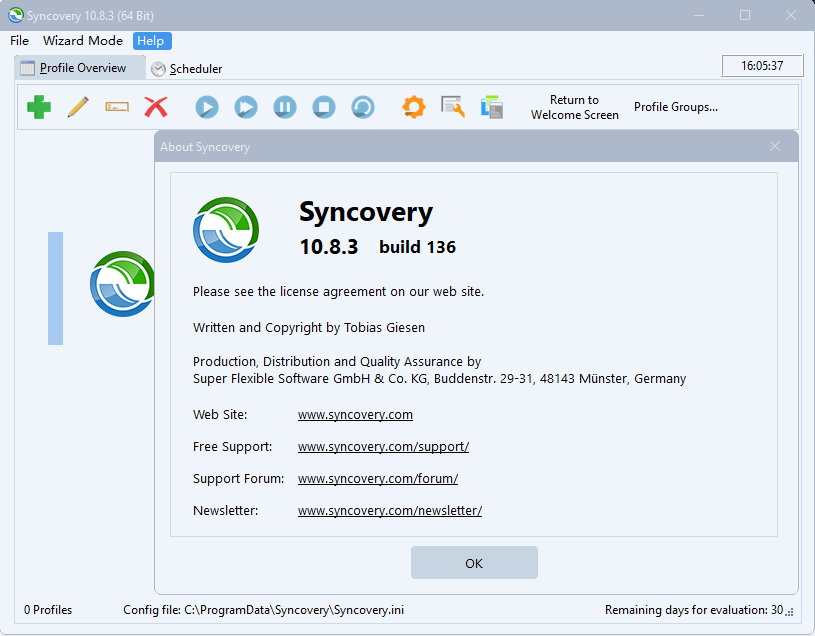Stop the running profile
This screenshot has height=636, width=815.
point(324,107)
